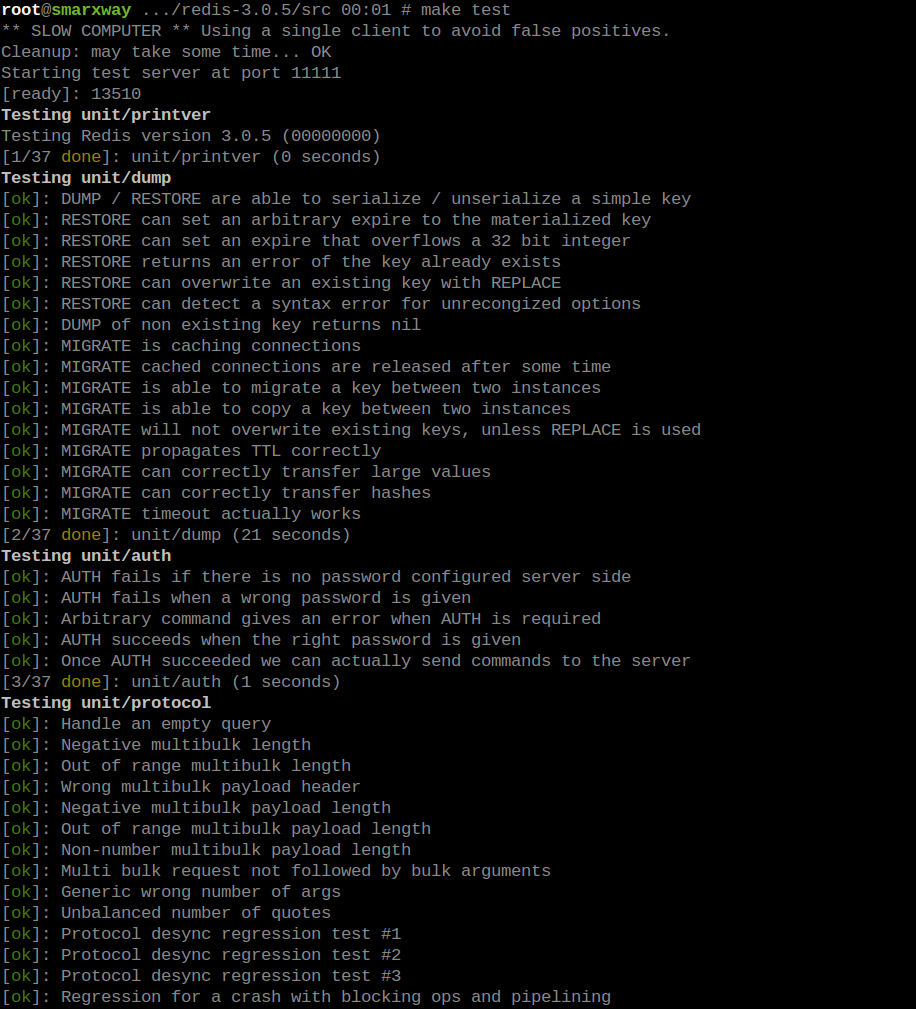
Task: Select the "[1/37 done]: unit/printver" summary line
Action: pyautogui.click(x=191, y=157)
